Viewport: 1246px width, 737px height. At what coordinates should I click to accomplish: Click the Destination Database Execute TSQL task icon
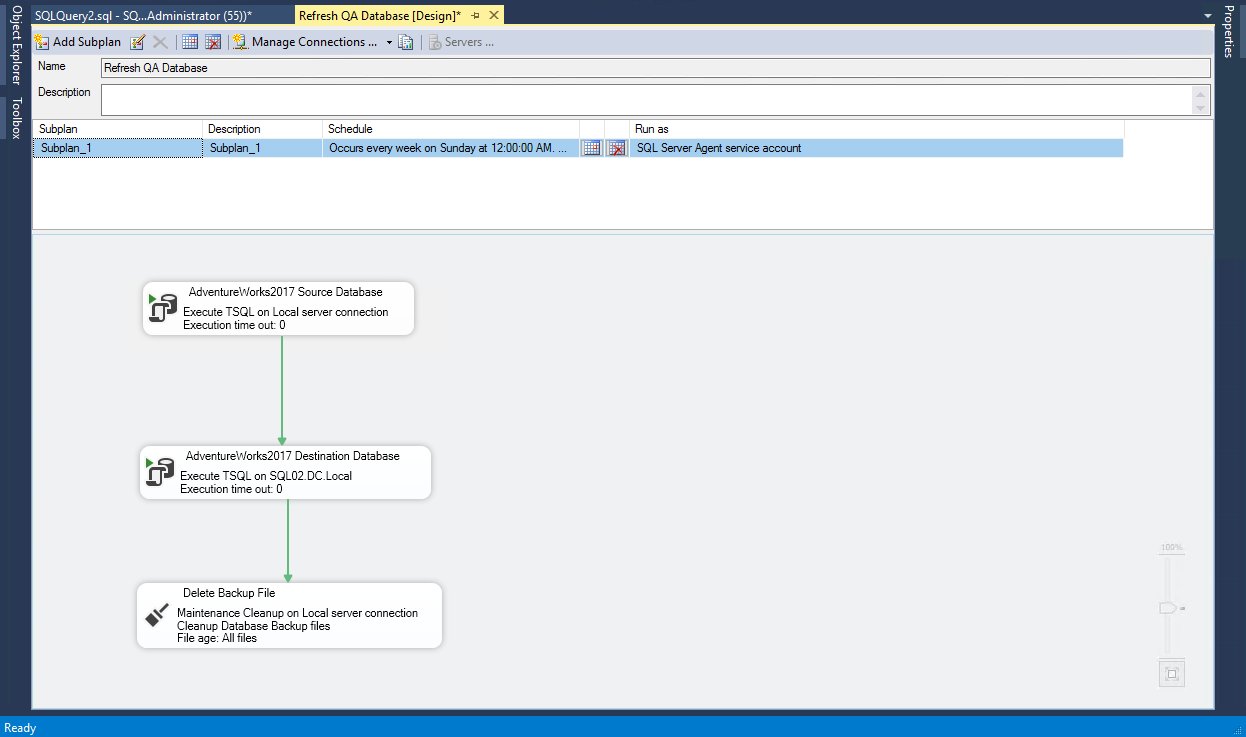pos(159,472)
